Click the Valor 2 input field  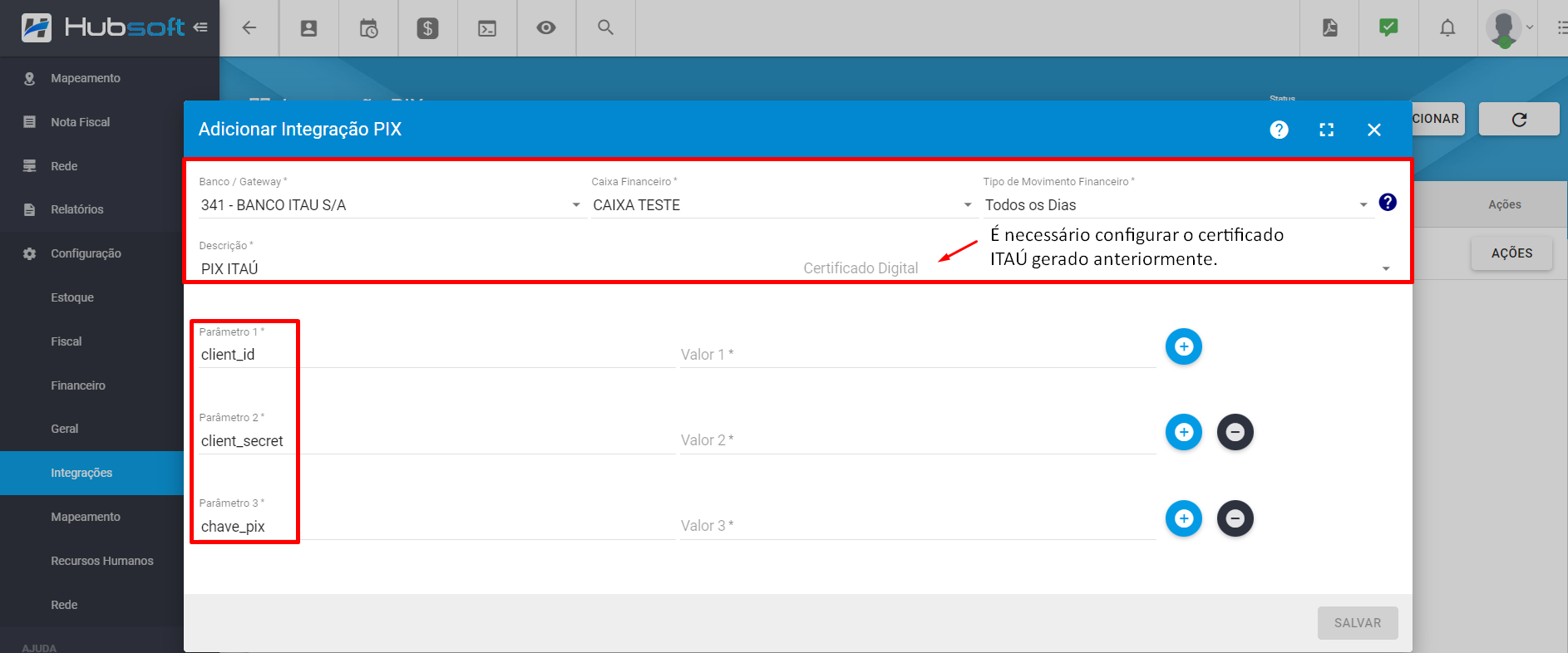tap(918, 440)
